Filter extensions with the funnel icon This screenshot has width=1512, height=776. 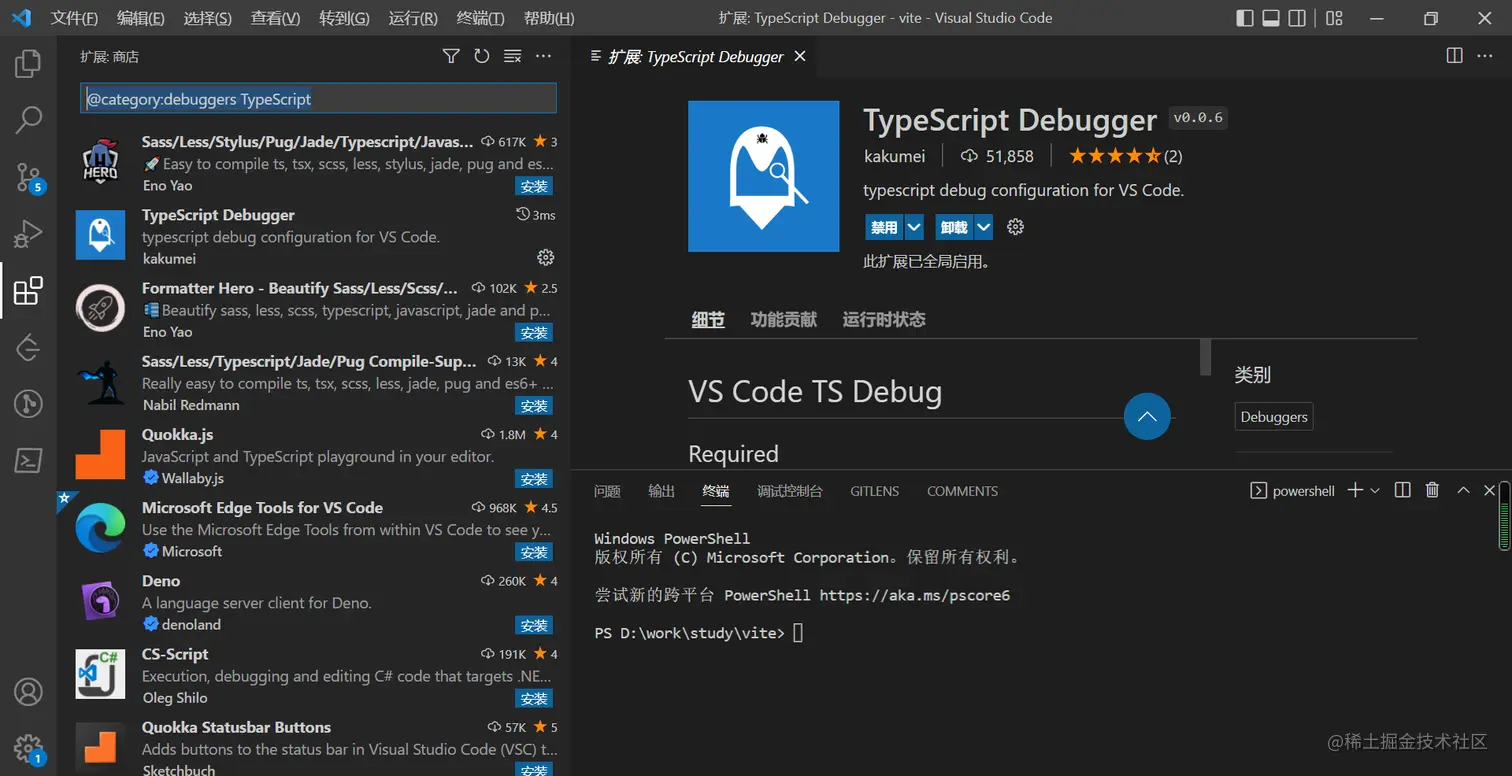point(451,57)
